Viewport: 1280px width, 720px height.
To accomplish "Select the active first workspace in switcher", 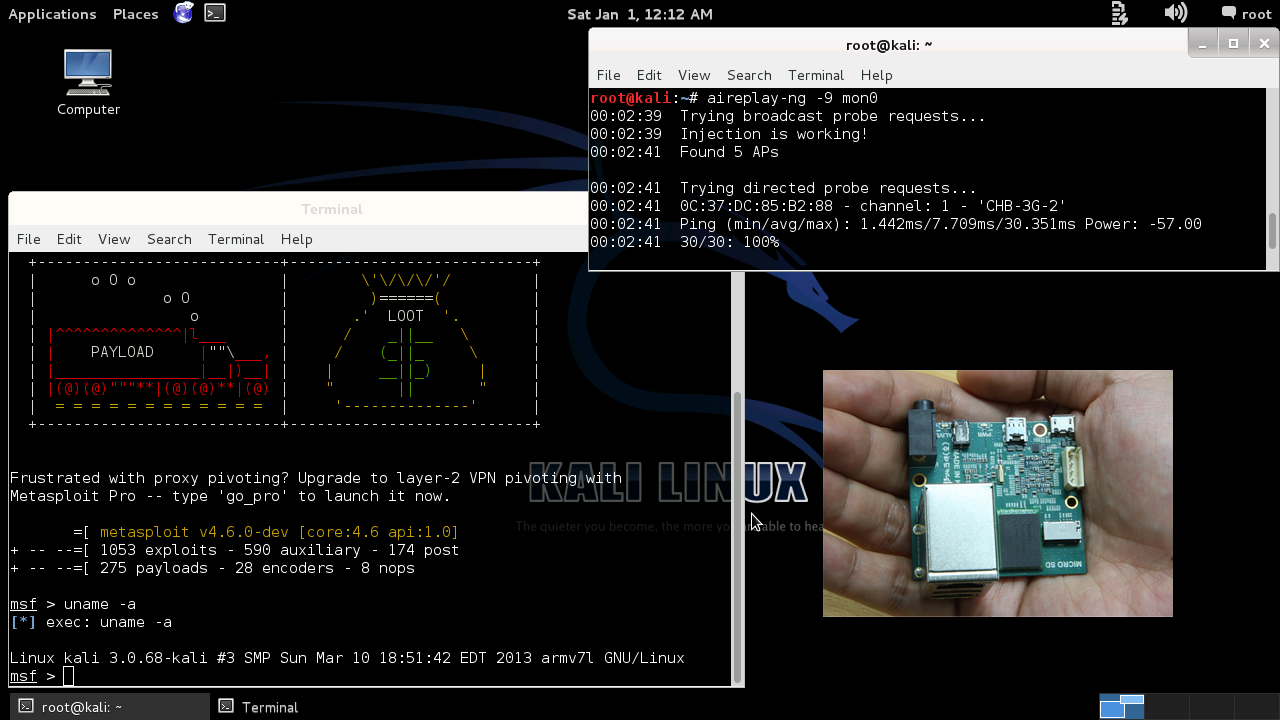I will tap(1122, 706).
